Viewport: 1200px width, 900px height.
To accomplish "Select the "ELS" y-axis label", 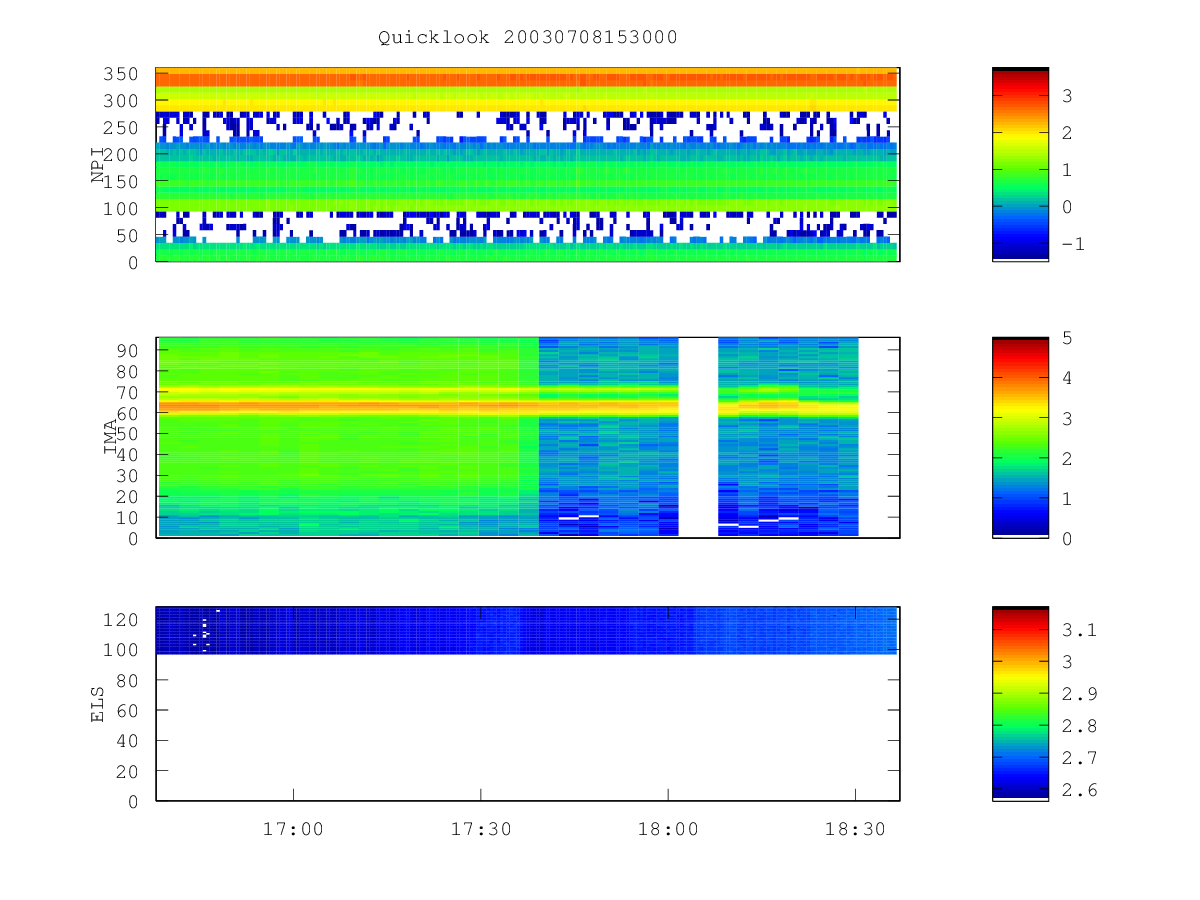I will click(x=98, y=703).
